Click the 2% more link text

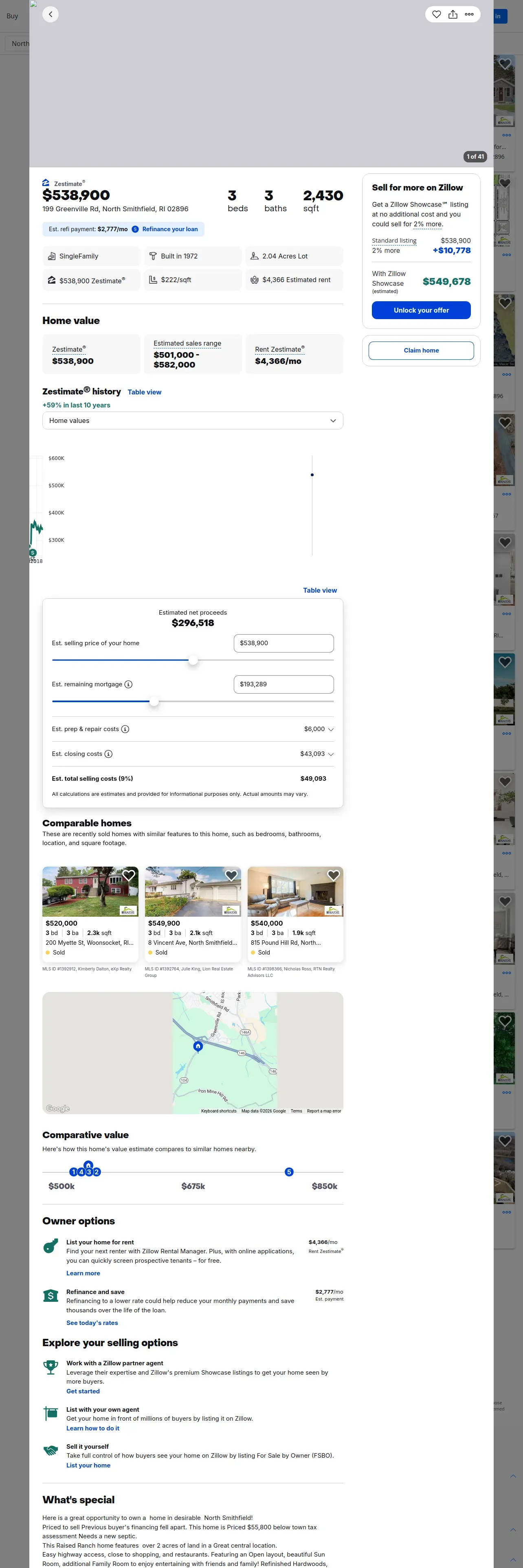coord(427,224)
